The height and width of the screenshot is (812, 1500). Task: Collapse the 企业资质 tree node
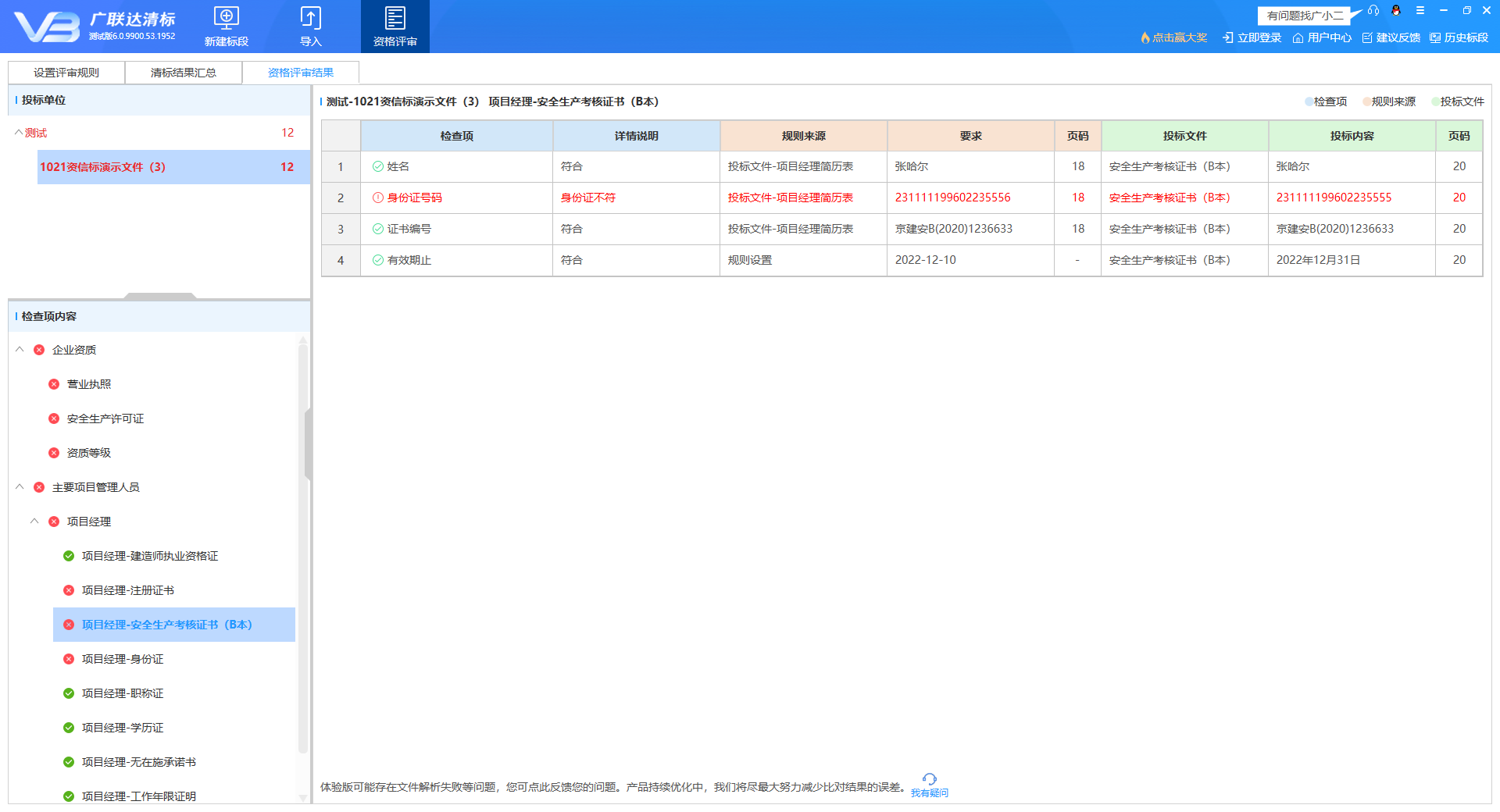(x=20, y=350)
